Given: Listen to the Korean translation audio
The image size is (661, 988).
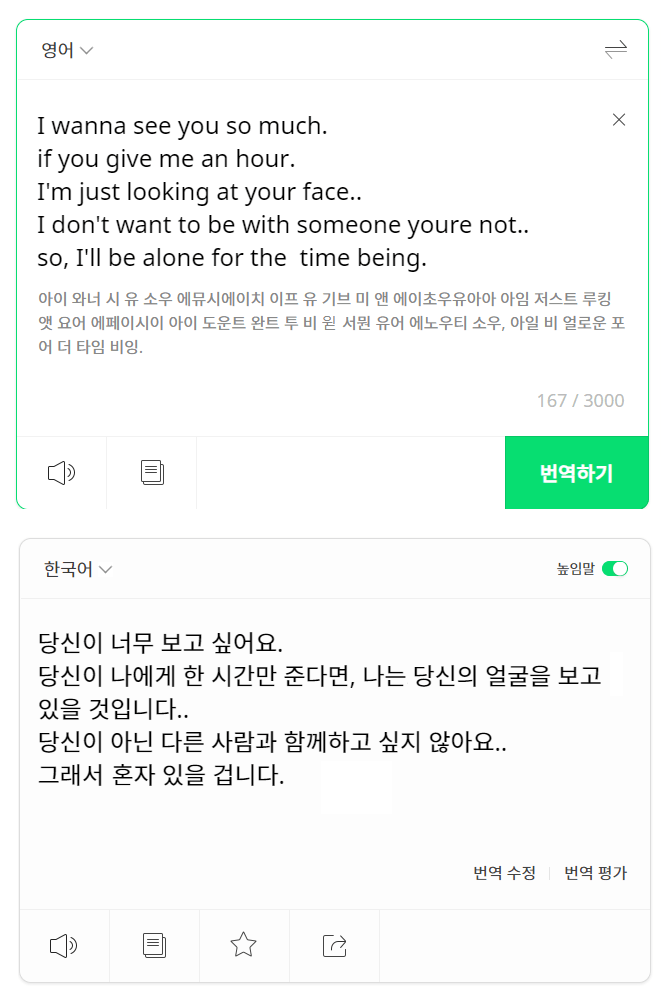Looking at the screenshot, I should 63,945.
